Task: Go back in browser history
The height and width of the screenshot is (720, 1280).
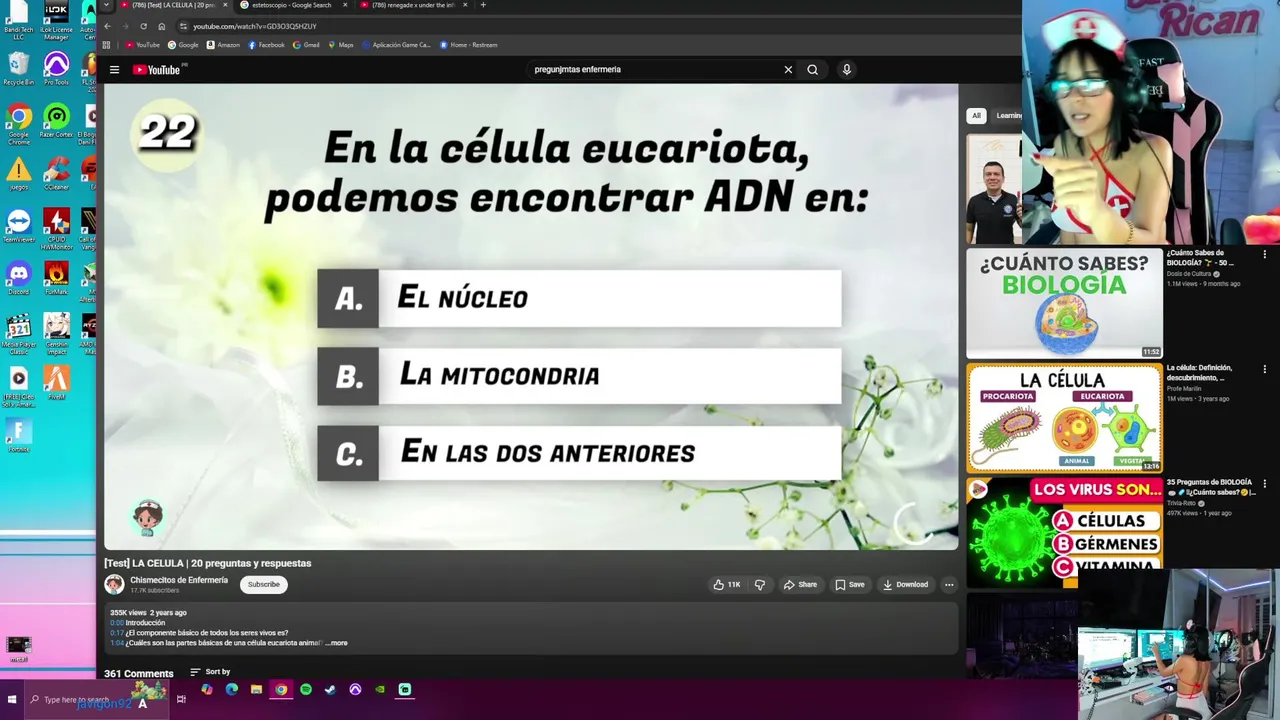Action: pyautogui.click(x=108, y=26)
